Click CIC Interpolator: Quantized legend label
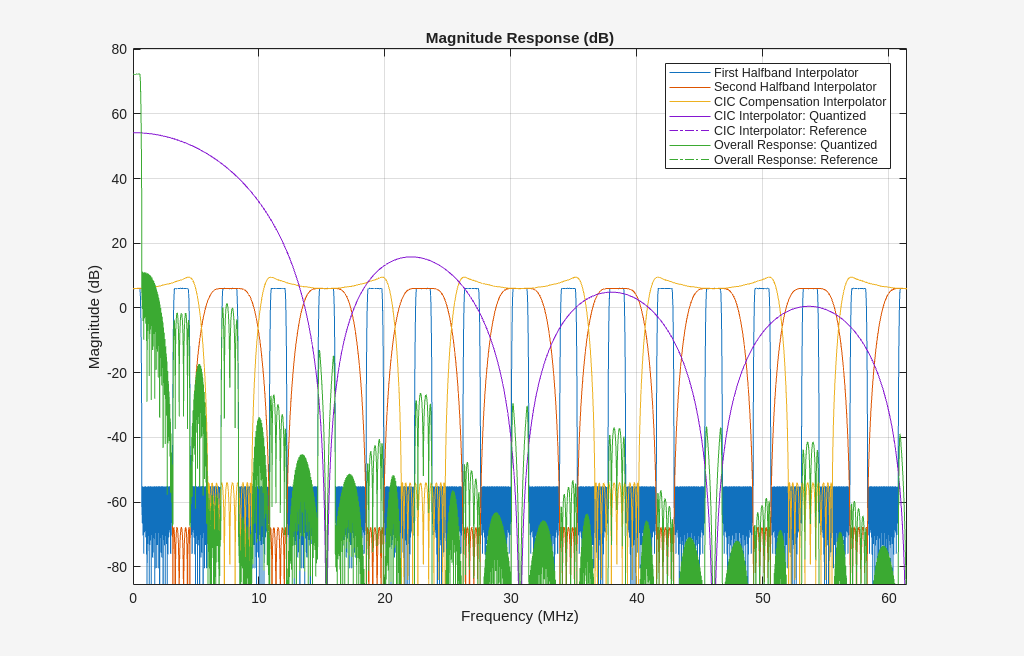1024x656 pixels. coord(789,116)
